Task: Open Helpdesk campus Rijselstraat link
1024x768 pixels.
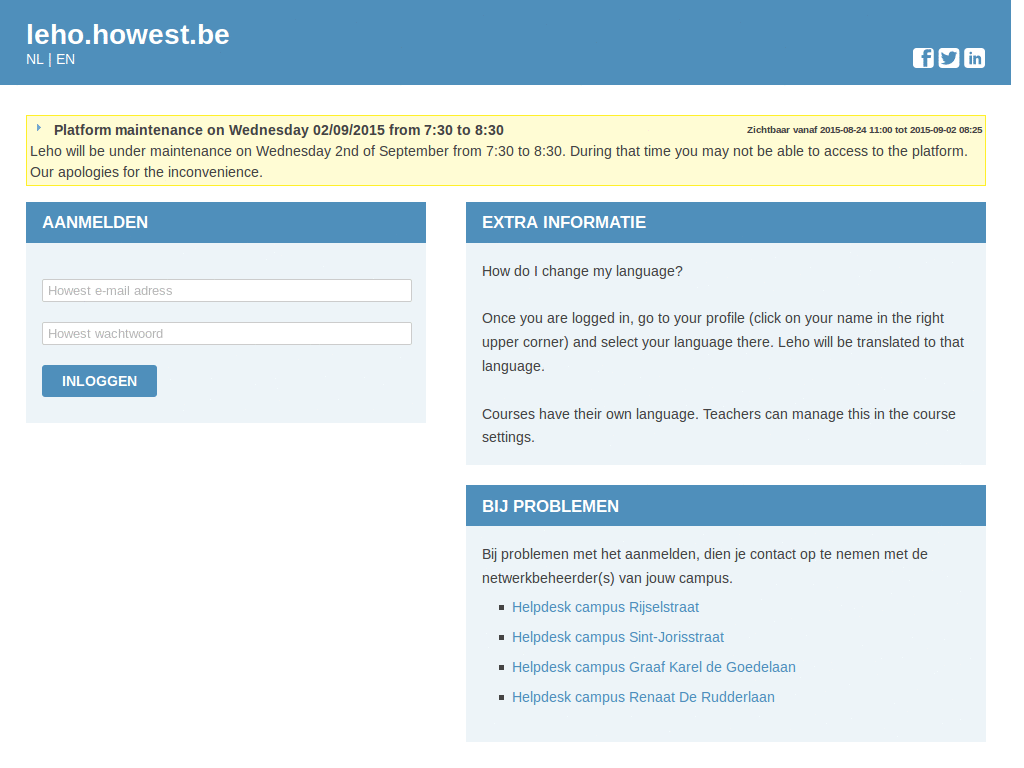Action: [605, 607]
